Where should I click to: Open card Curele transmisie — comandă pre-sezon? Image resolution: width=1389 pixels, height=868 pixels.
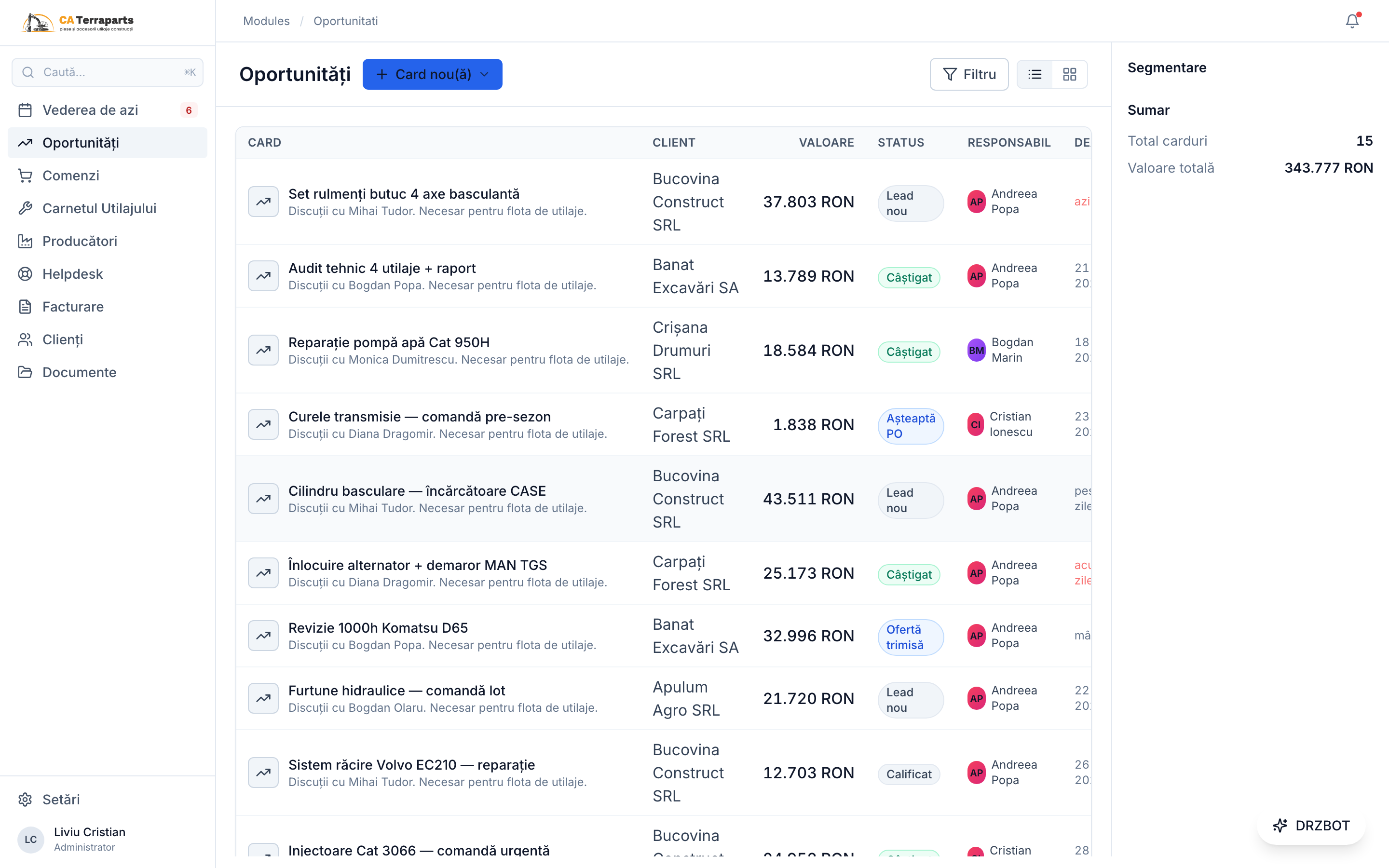click(x=419, y=417)
